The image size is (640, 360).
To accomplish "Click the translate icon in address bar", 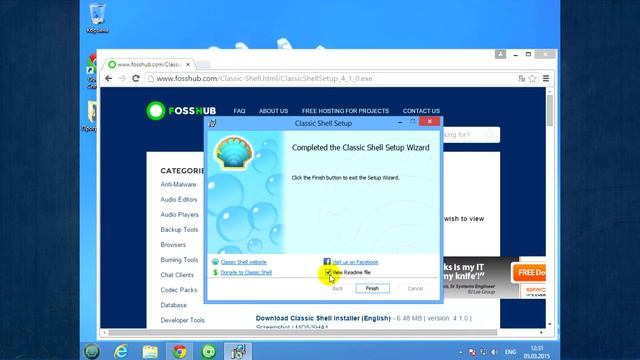I will pos(522,78).
